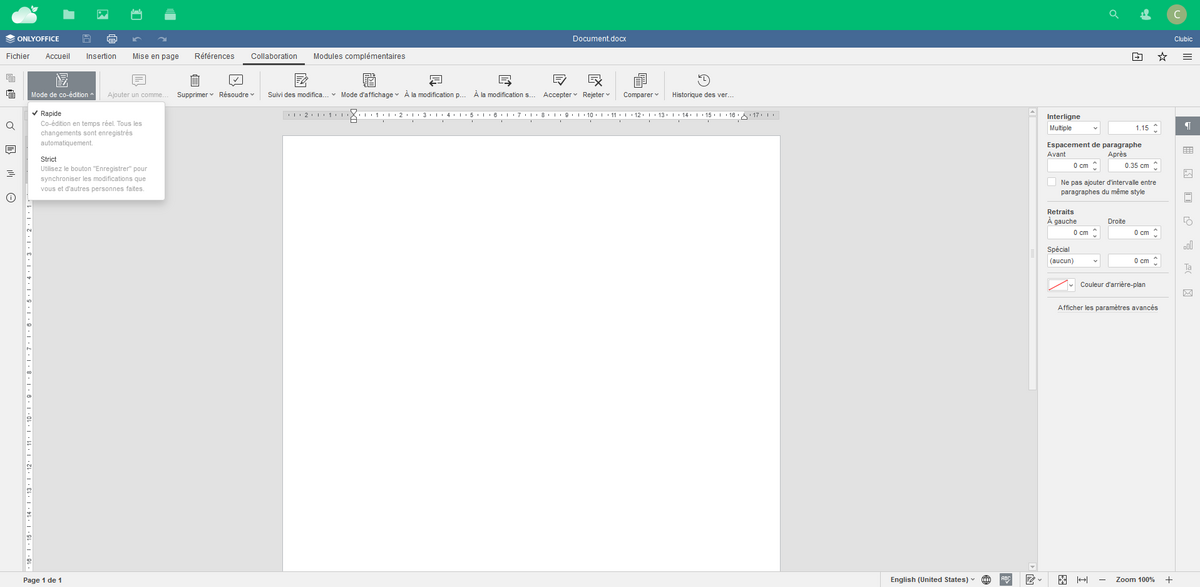The image size is (1200, 587).
Task: Set the document language globe icon
Action: (986, 579)
